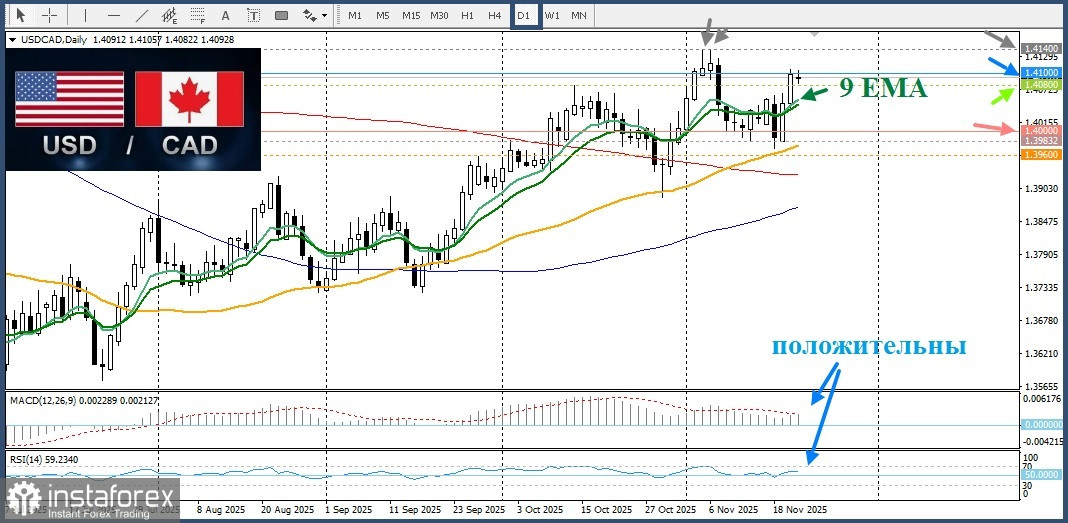Switch chart to M5 timeframe
The width and height of the screenshot is (1068, 523).
coord(383,15)
